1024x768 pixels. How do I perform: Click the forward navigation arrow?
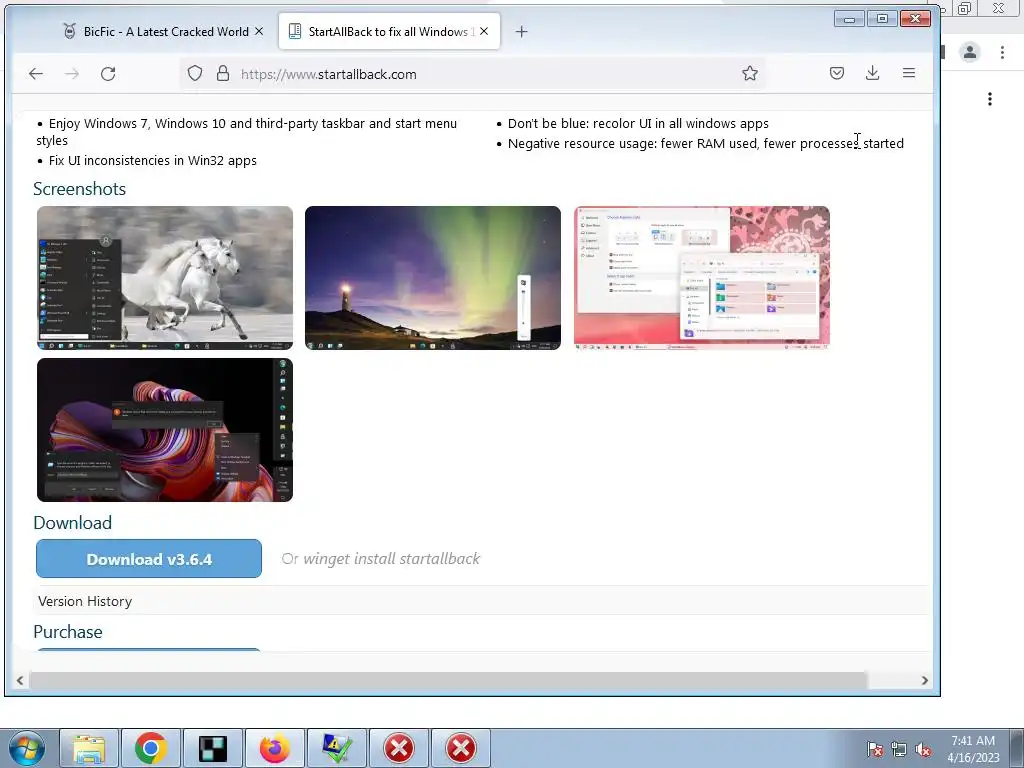point(72,74)
